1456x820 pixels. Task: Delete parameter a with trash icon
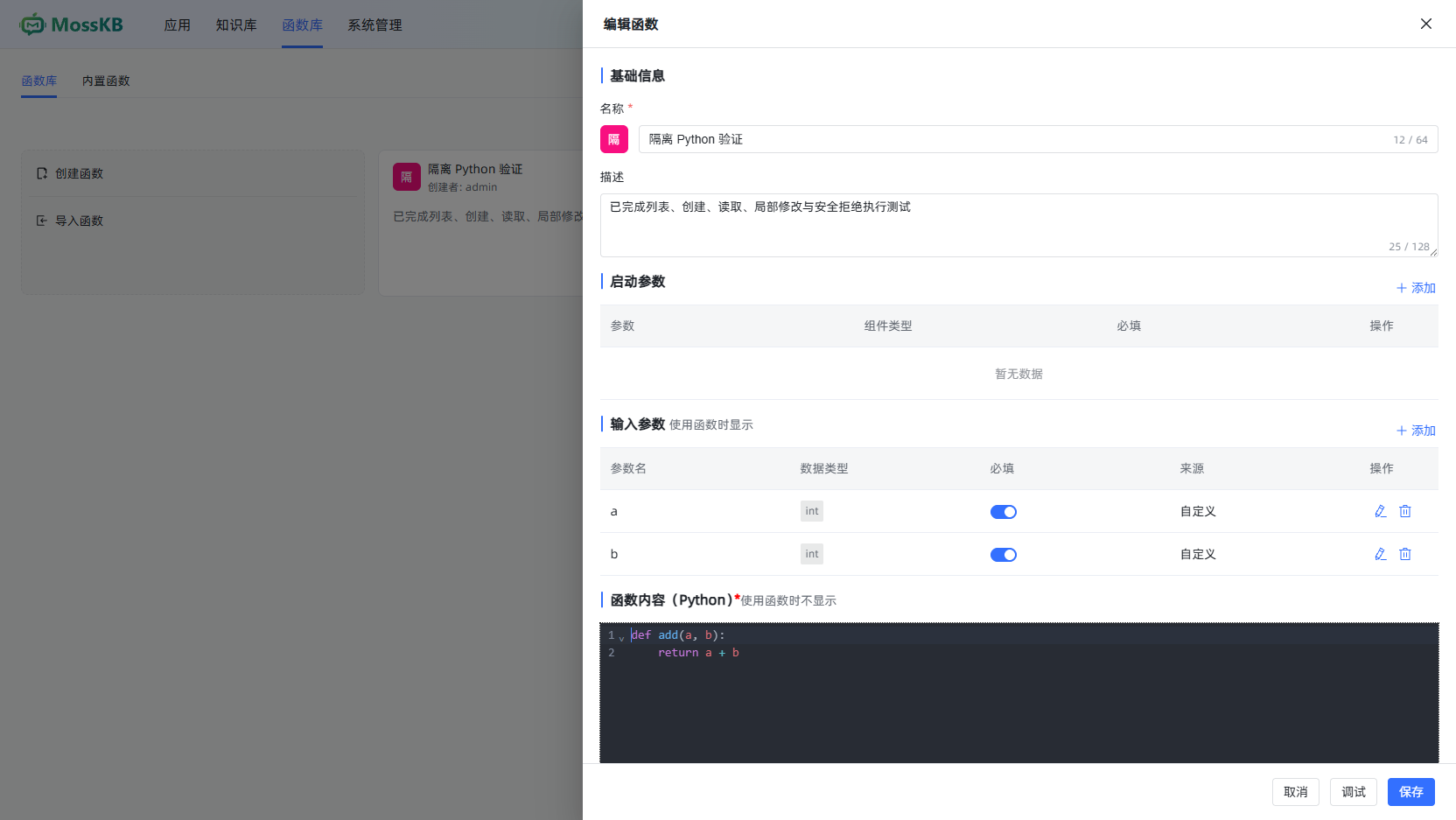[x=1405, y=511]
